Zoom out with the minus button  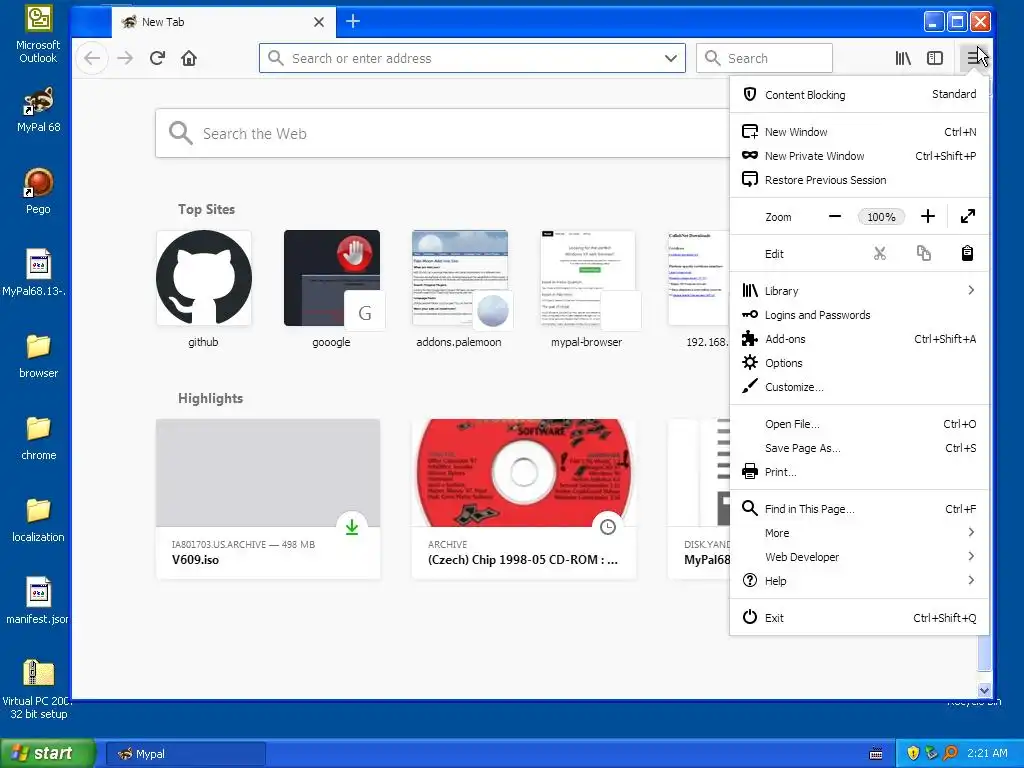835,216
